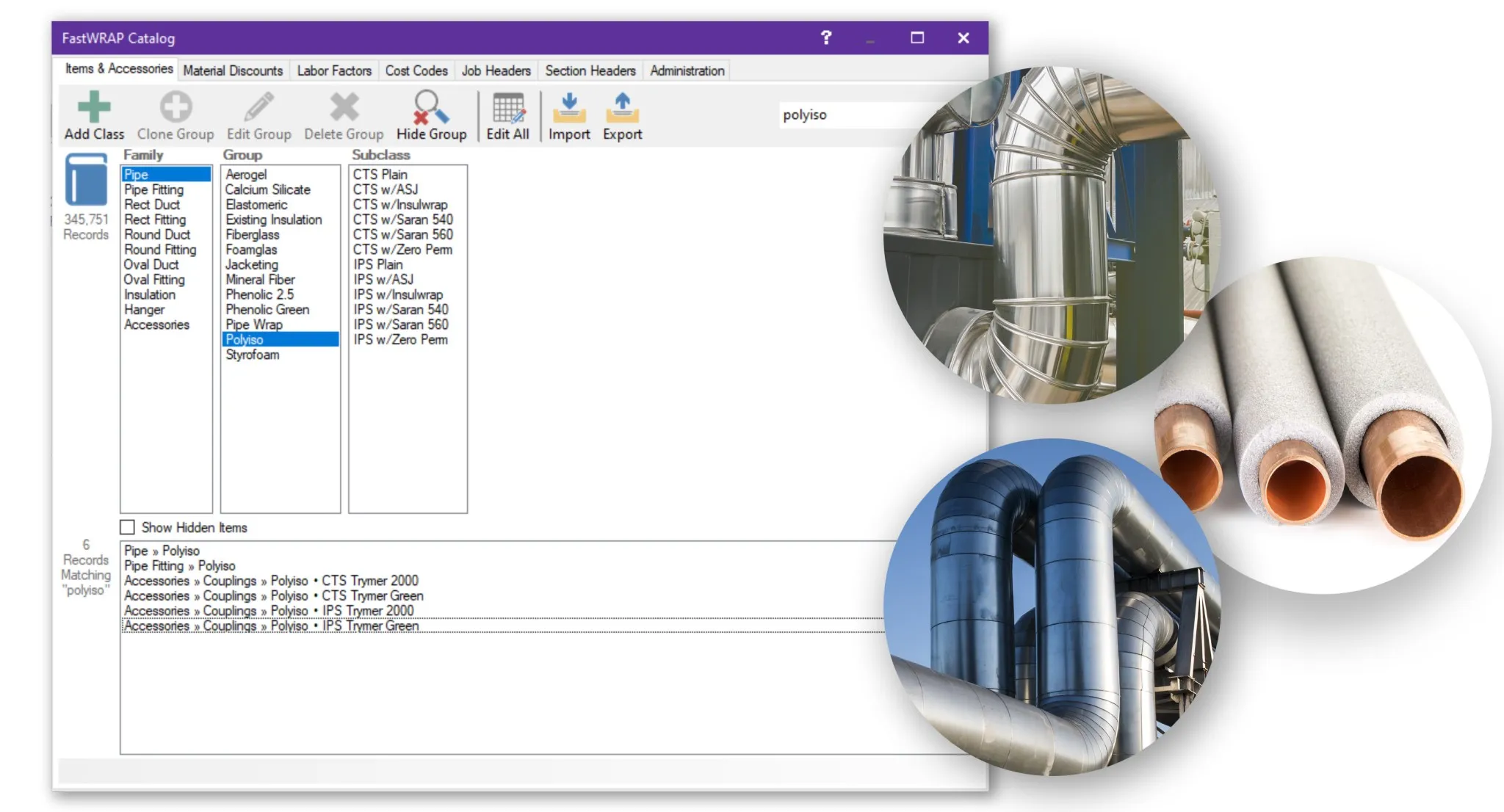1504x812 pixels.
Task: Open Edit All grid icon
Action: tap(508, 108)
